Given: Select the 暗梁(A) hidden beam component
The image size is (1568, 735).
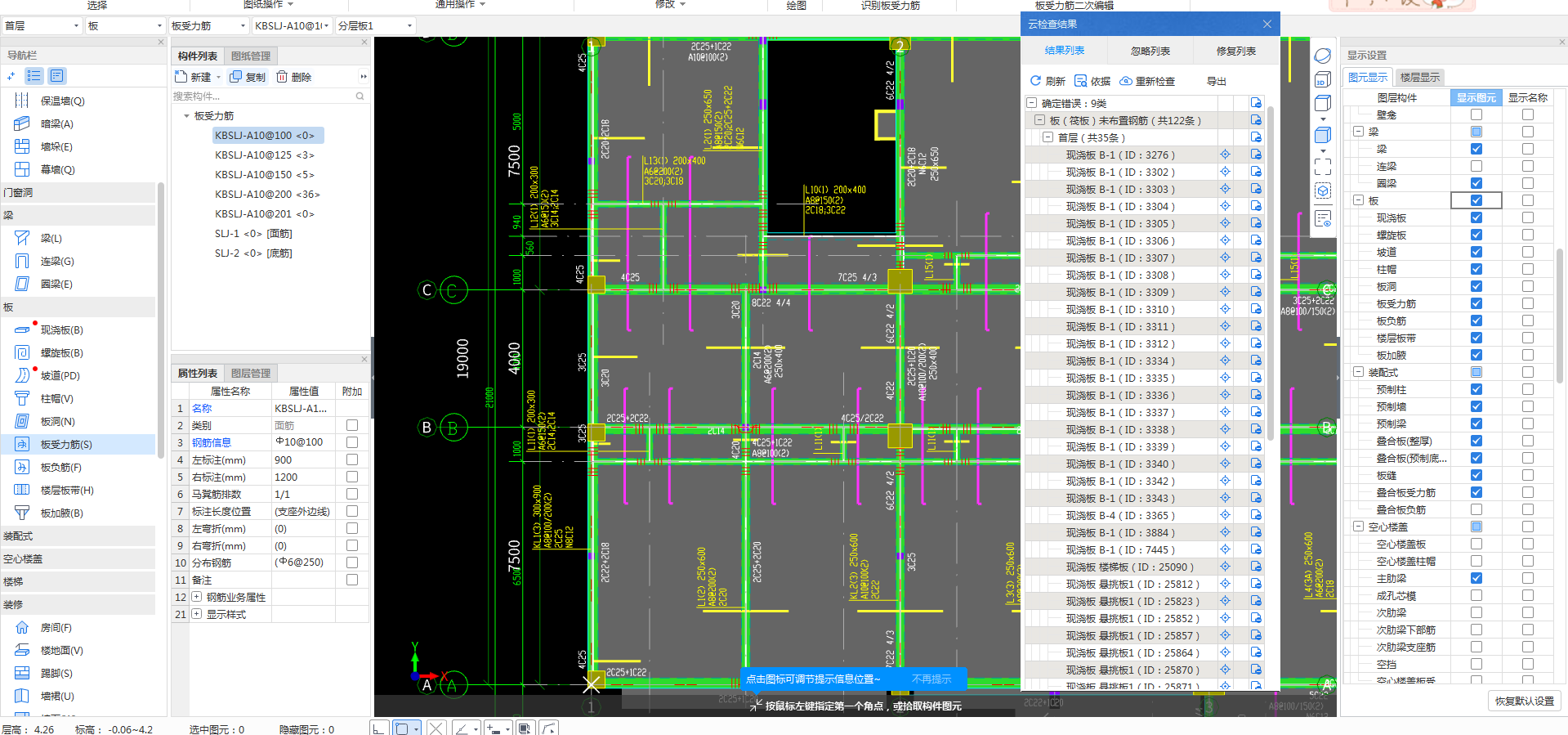Looking at the screenshot, I should click(57, 124).
